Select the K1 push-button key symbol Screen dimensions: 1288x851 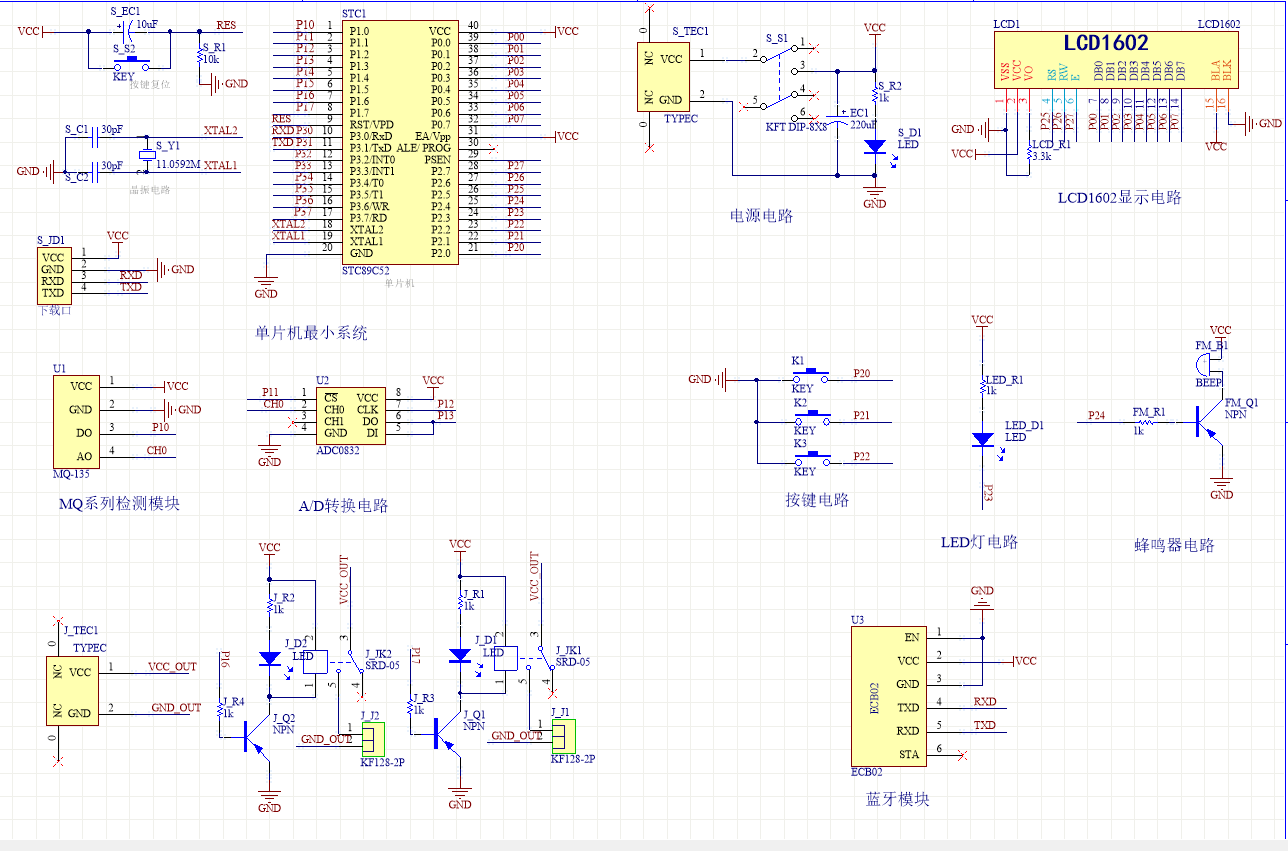point(811,375)
